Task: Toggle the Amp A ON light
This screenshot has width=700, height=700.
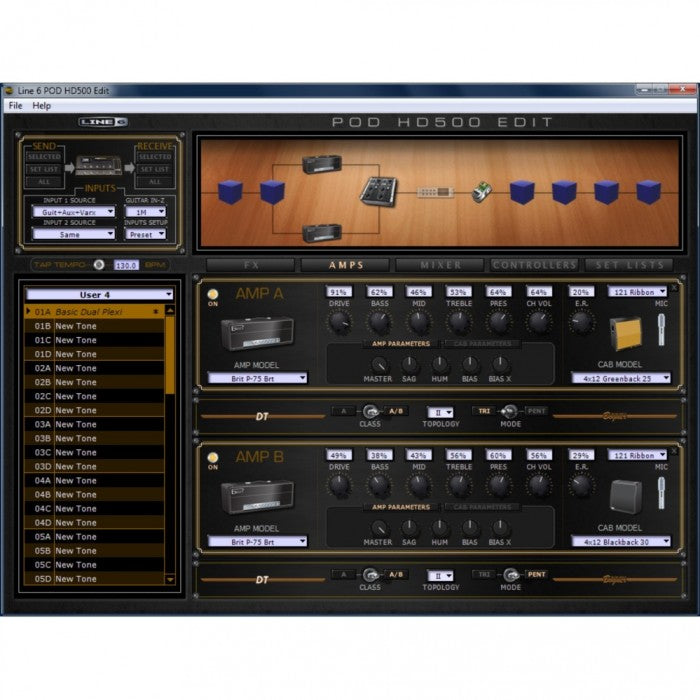Action: 213,294
